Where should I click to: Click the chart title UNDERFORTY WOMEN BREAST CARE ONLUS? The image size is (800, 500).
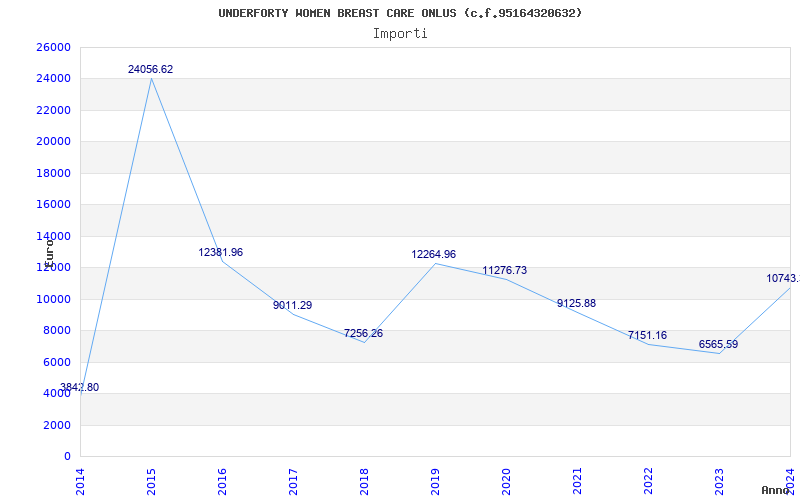pos(400,13)
